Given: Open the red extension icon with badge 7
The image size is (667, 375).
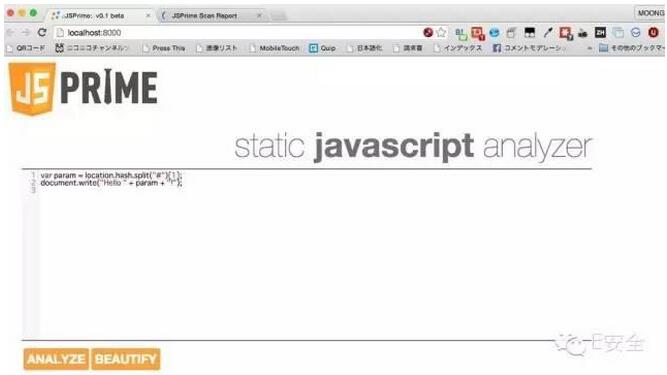Looking at the screenshot, I should tap(565, 33).
